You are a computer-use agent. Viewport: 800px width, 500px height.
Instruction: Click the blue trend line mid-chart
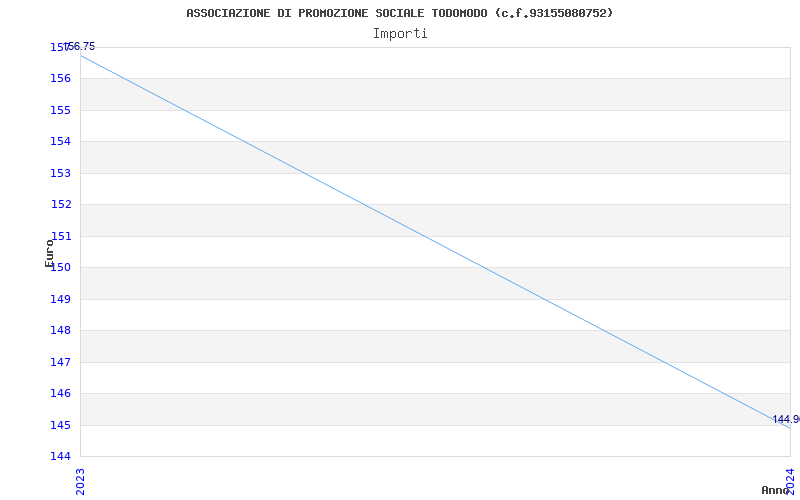point(435,242)
